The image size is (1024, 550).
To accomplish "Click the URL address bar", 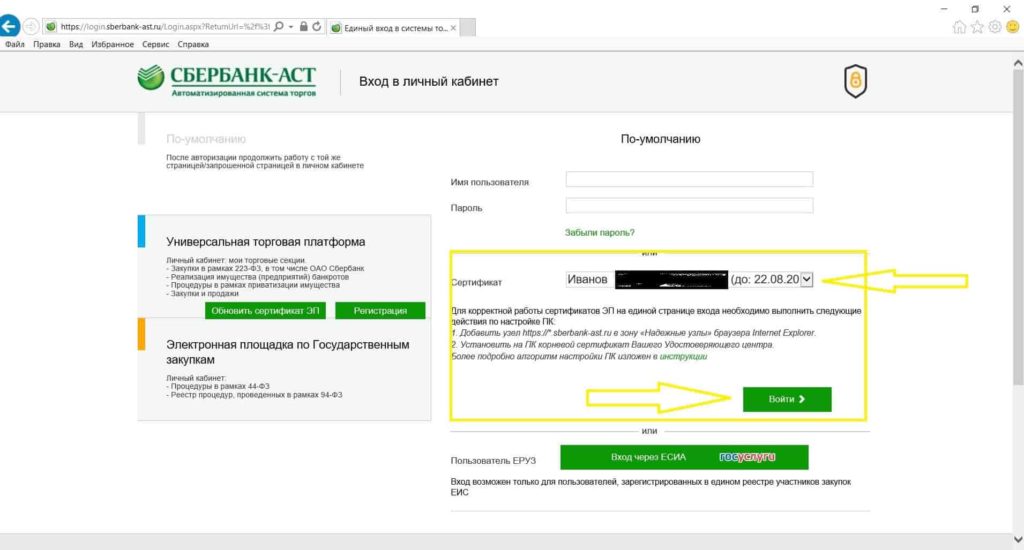I will click(165, 27).
